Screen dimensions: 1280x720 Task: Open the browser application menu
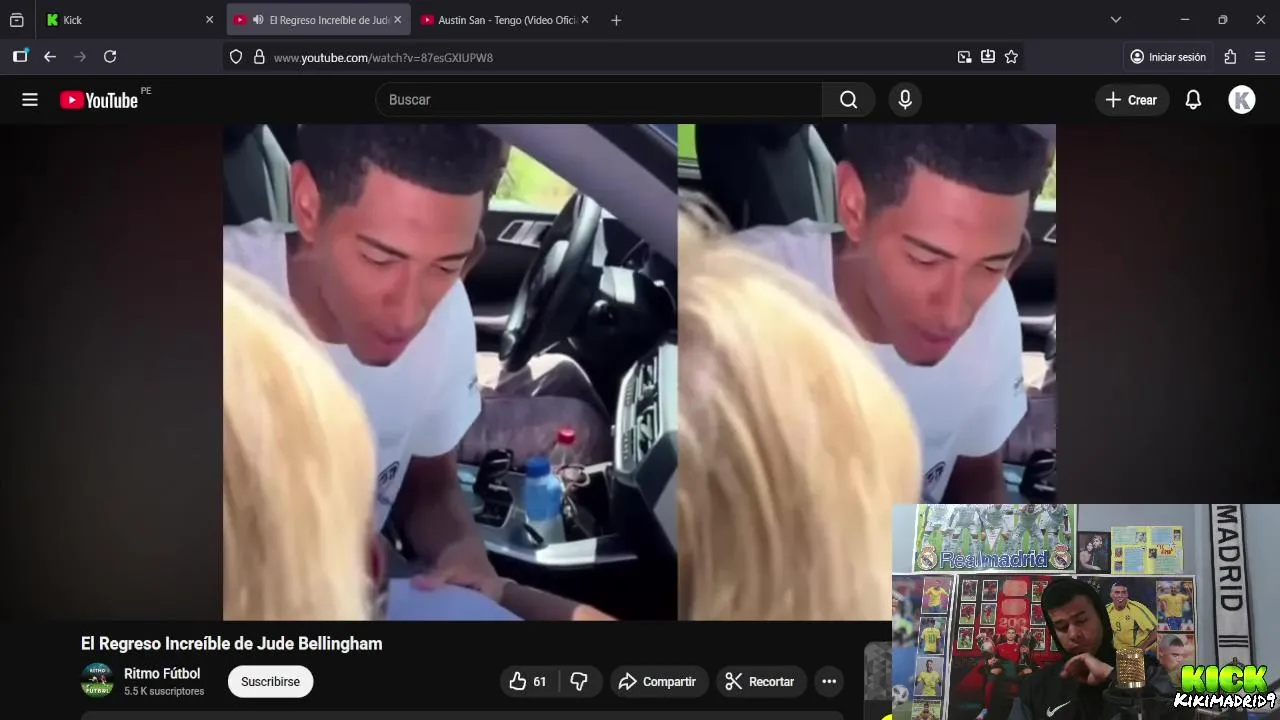tap(1260, 57)
